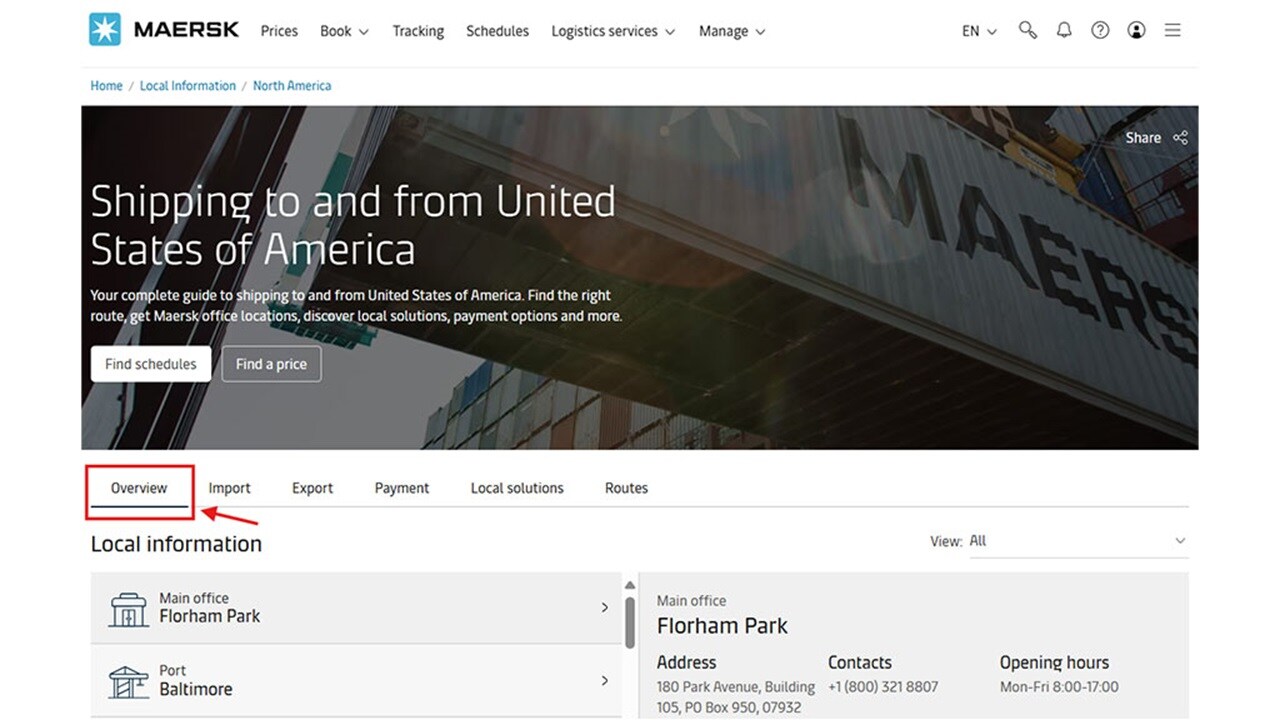Open the EN language selector
Viewport: 1280px width, 720px height.
979,31
